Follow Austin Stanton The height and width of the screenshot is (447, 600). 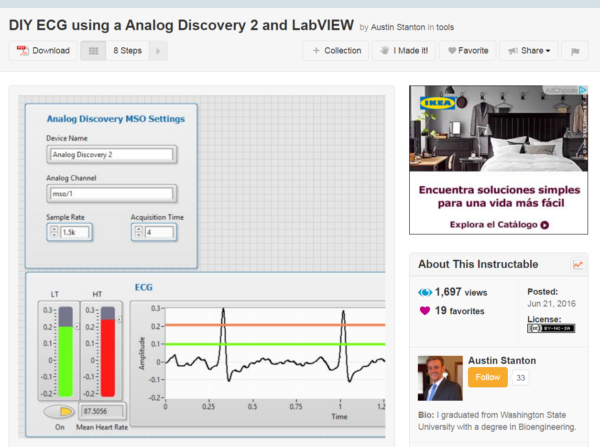488,377
